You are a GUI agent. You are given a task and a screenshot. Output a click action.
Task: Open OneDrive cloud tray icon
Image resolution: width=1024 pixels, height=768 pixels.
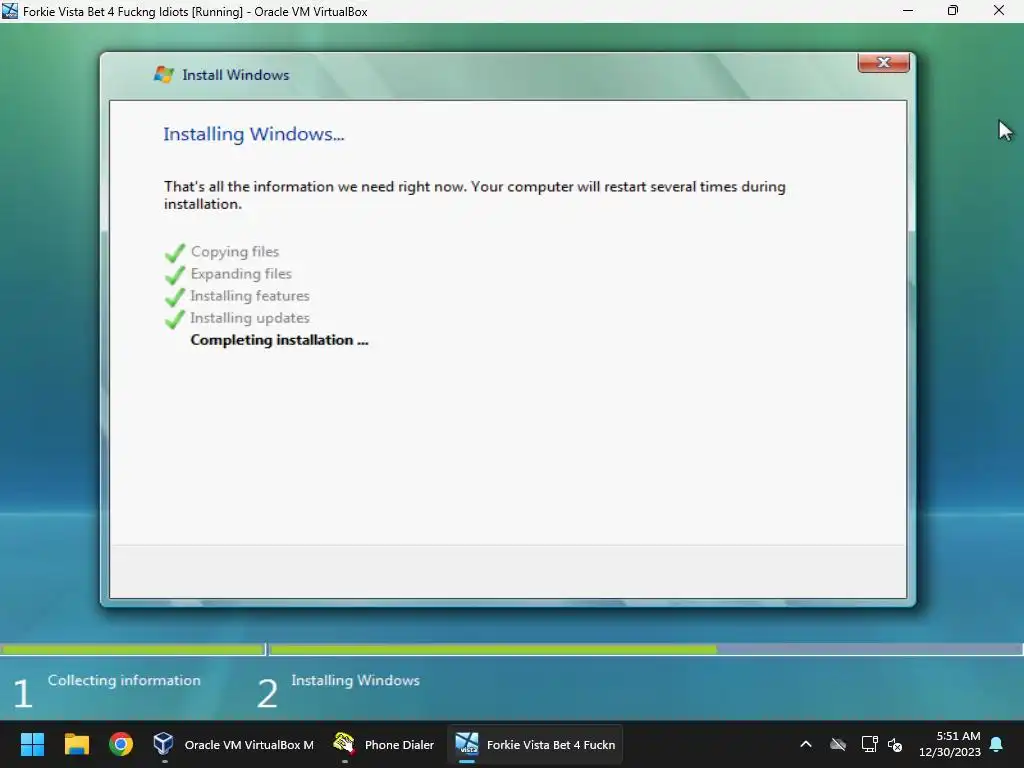coord(838,744)
